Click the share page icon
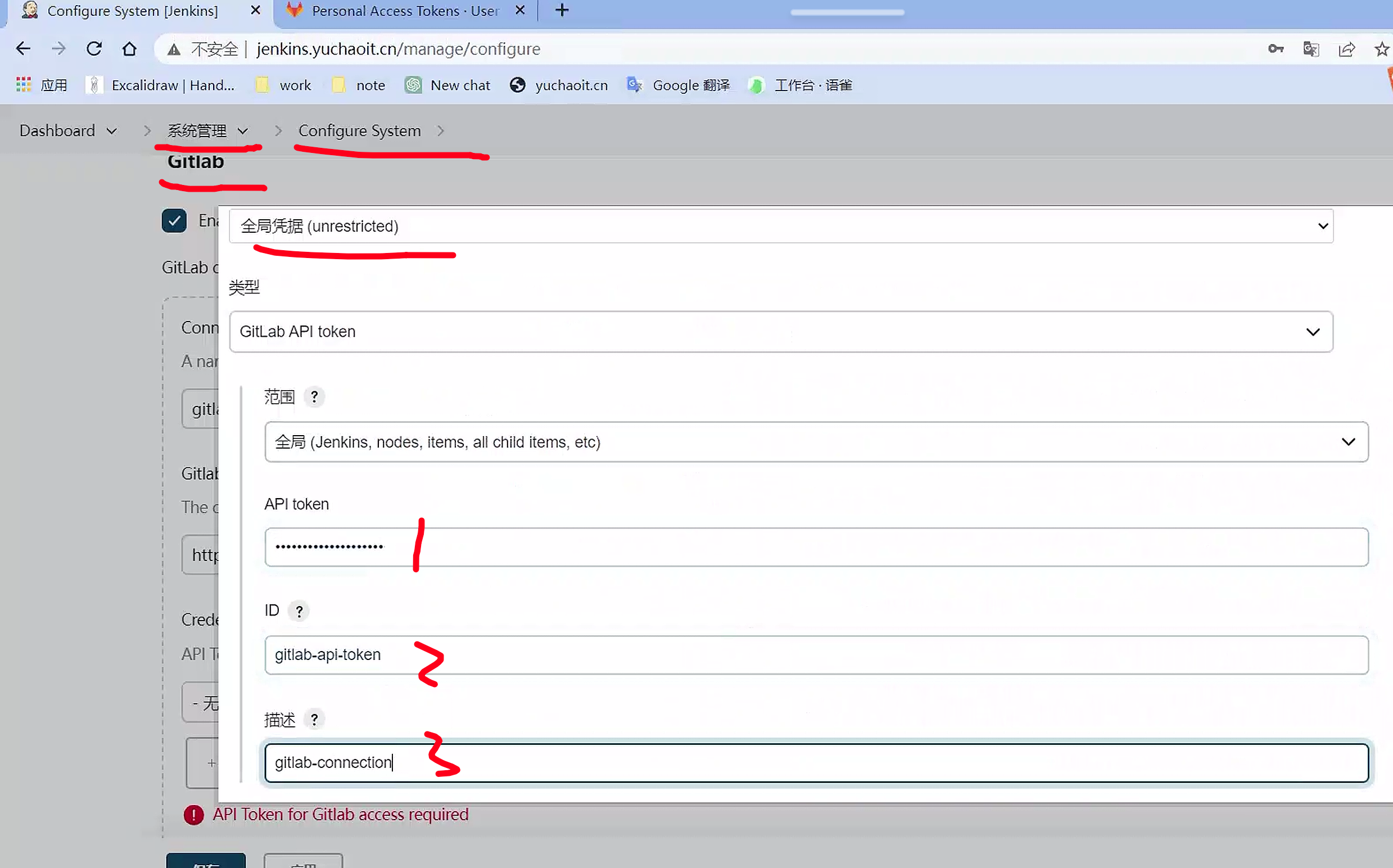 1346,49
